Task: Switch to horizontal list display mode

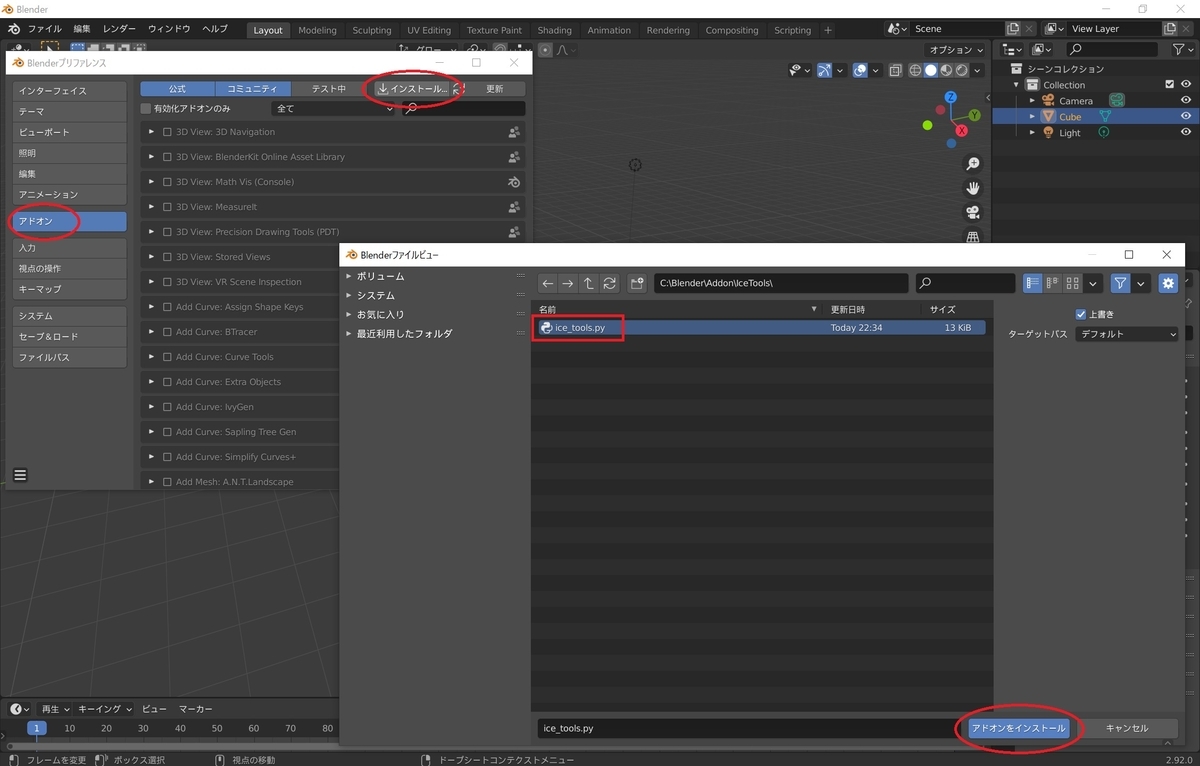Action: coord(1052,284)
